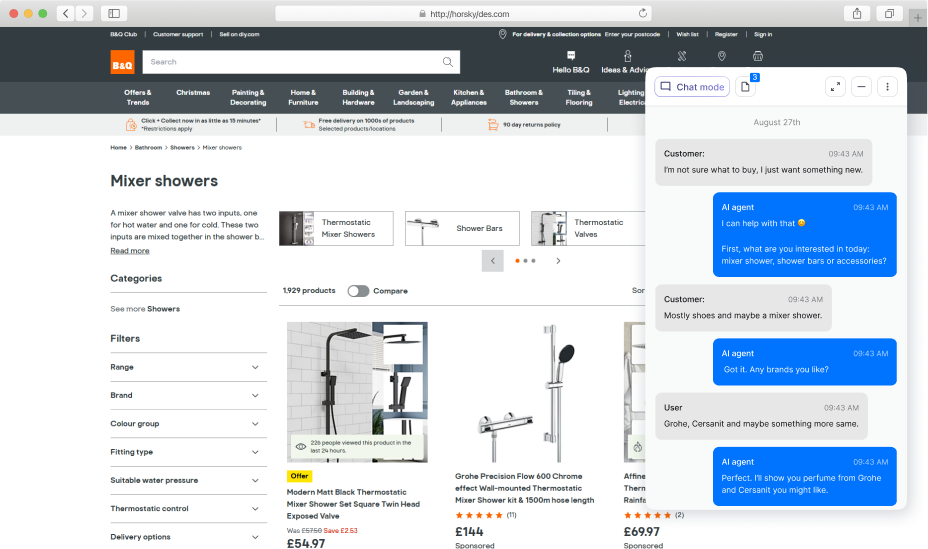Open Kitchen & Appliances menu
This screenshot has height=549, width=928.
click(469, 98)
